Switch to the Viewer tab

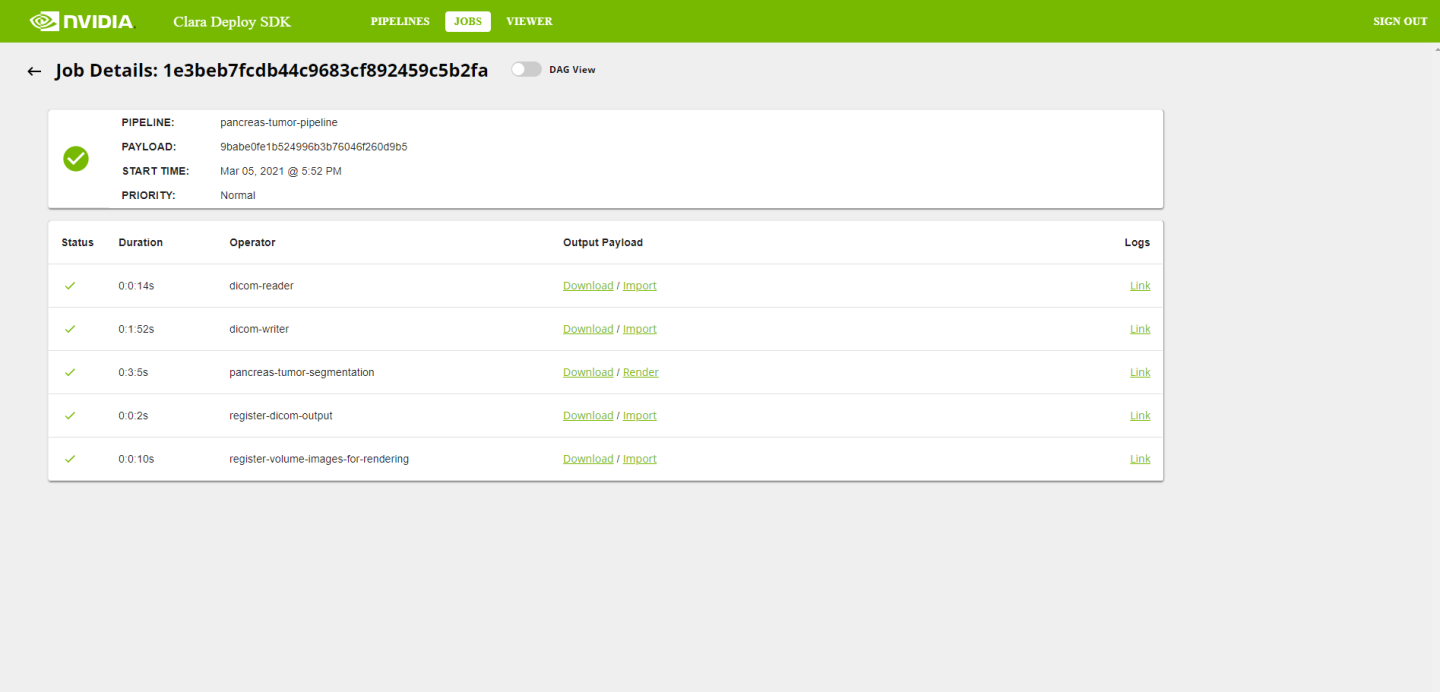click(x=529, y=21)
